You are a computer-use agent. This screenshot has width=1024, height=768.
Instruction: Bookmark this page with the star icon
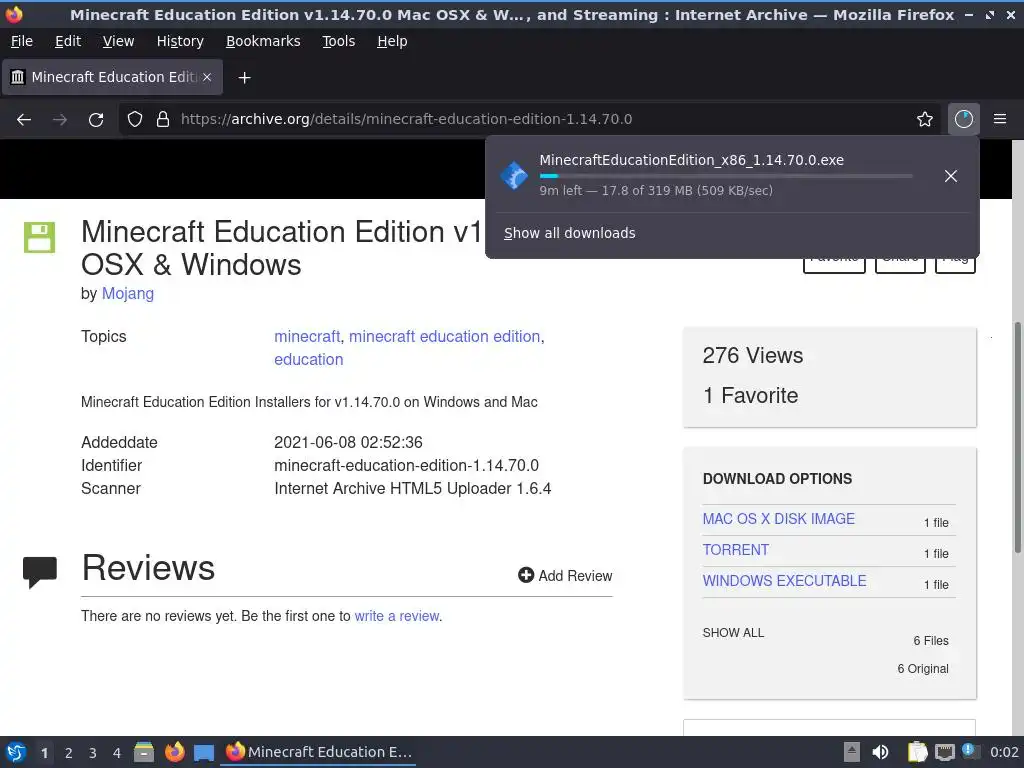pyautogui.click(x=925, y=119)
